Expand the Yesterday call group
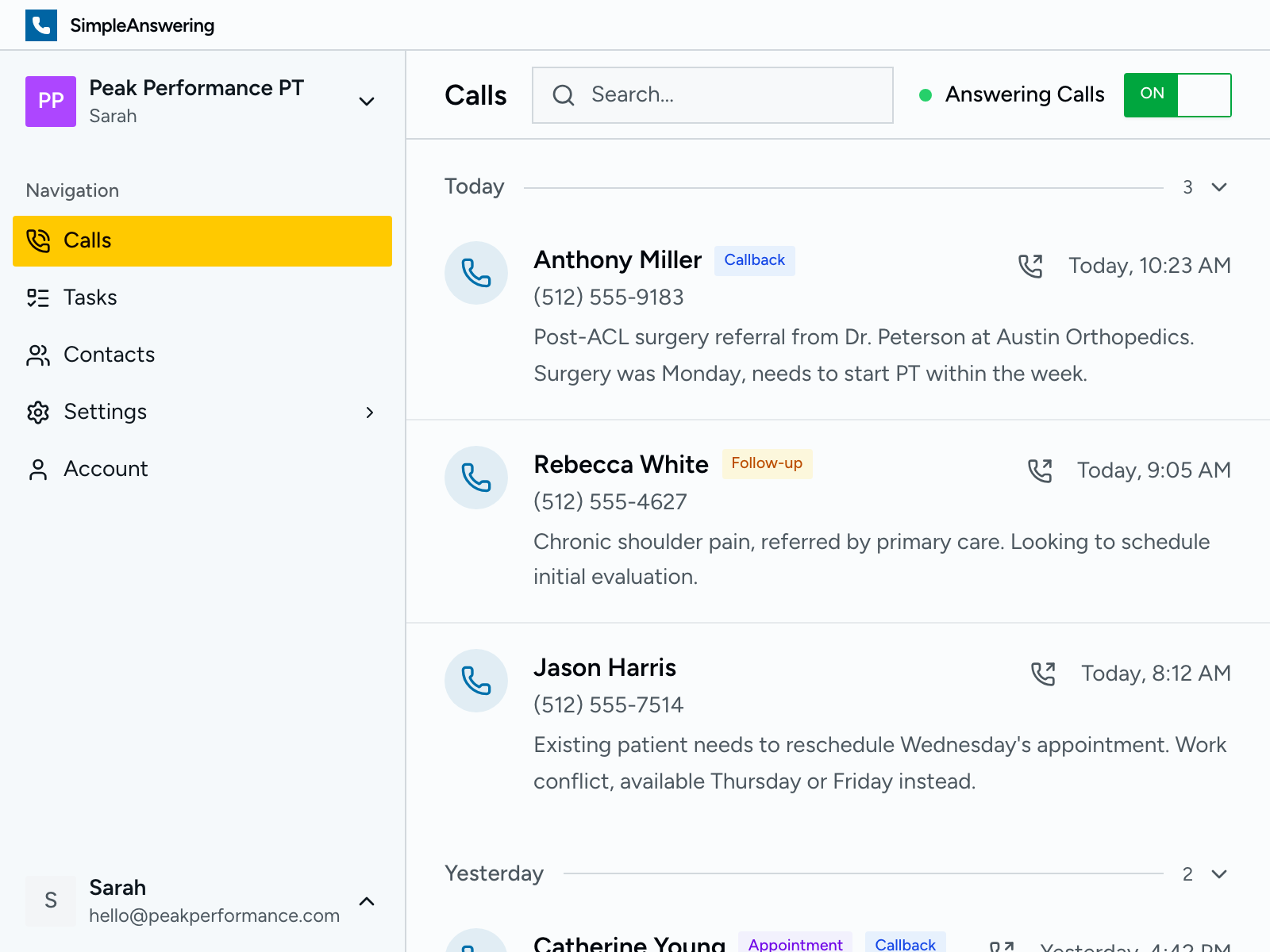Viewport: 1270px width, 952px height. pyautogui.click(x=1217, y=875)
